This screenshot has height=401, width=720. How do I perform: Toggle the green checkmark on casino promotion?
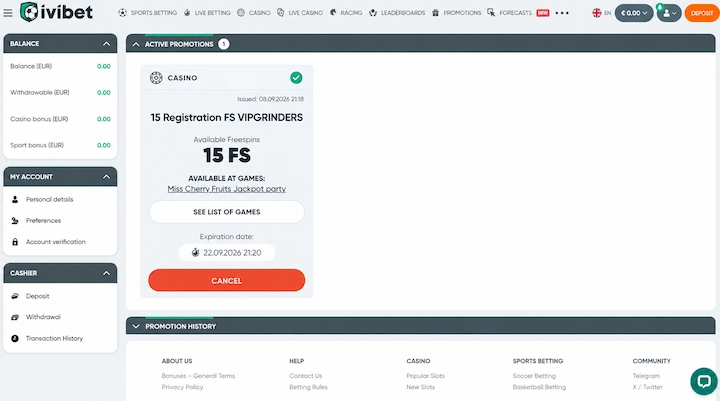(296, 78)
